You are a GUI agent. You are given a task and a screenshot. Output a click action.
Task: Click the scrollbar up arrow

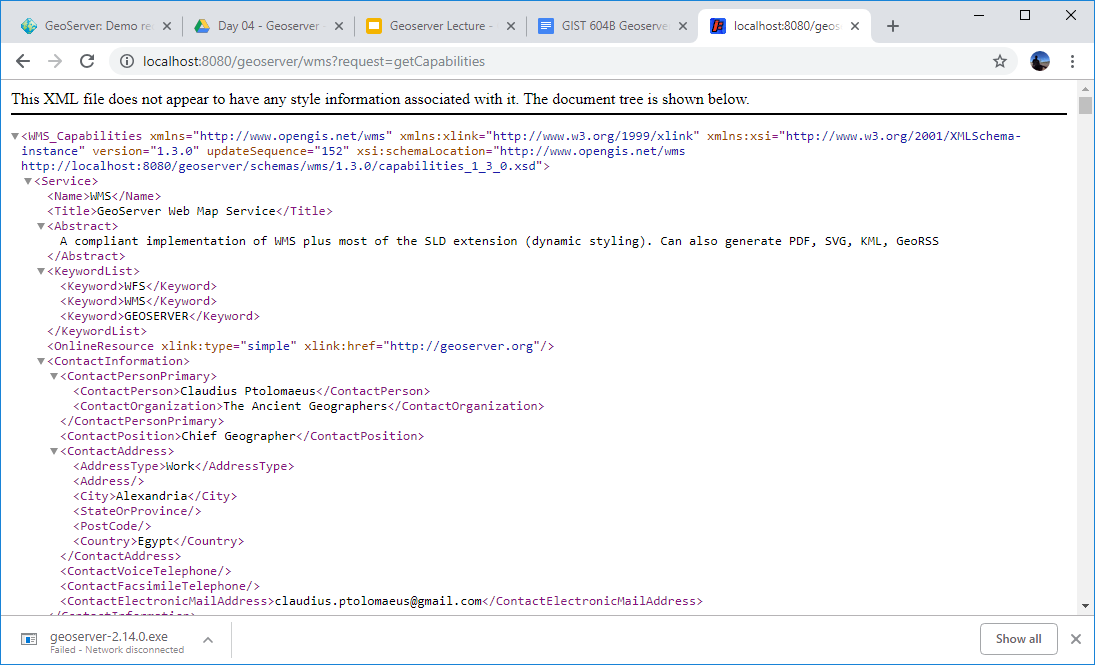(1085, 89)
